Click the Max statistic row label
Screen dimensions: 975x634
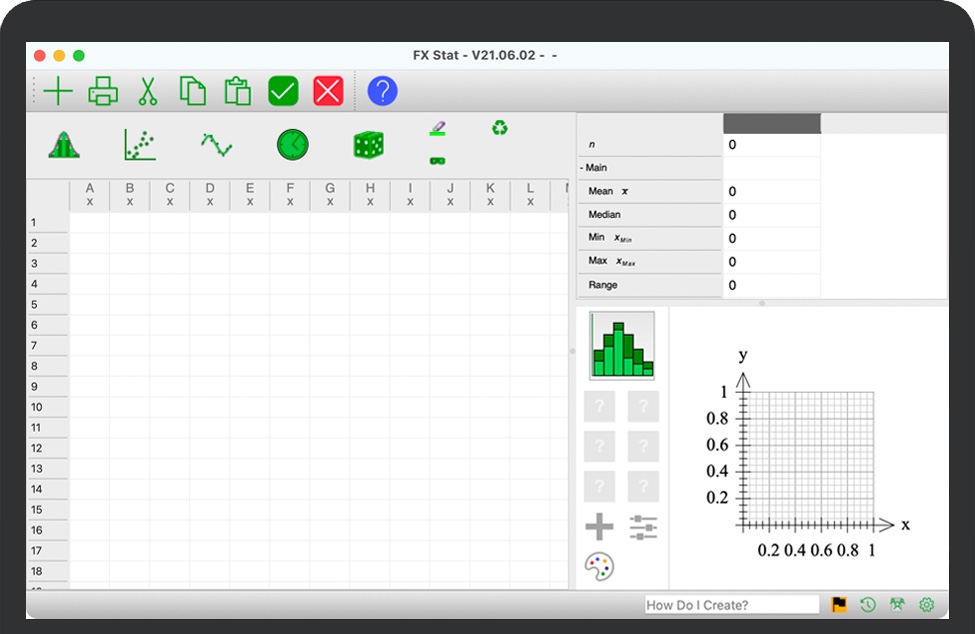[x=650, y=261]
